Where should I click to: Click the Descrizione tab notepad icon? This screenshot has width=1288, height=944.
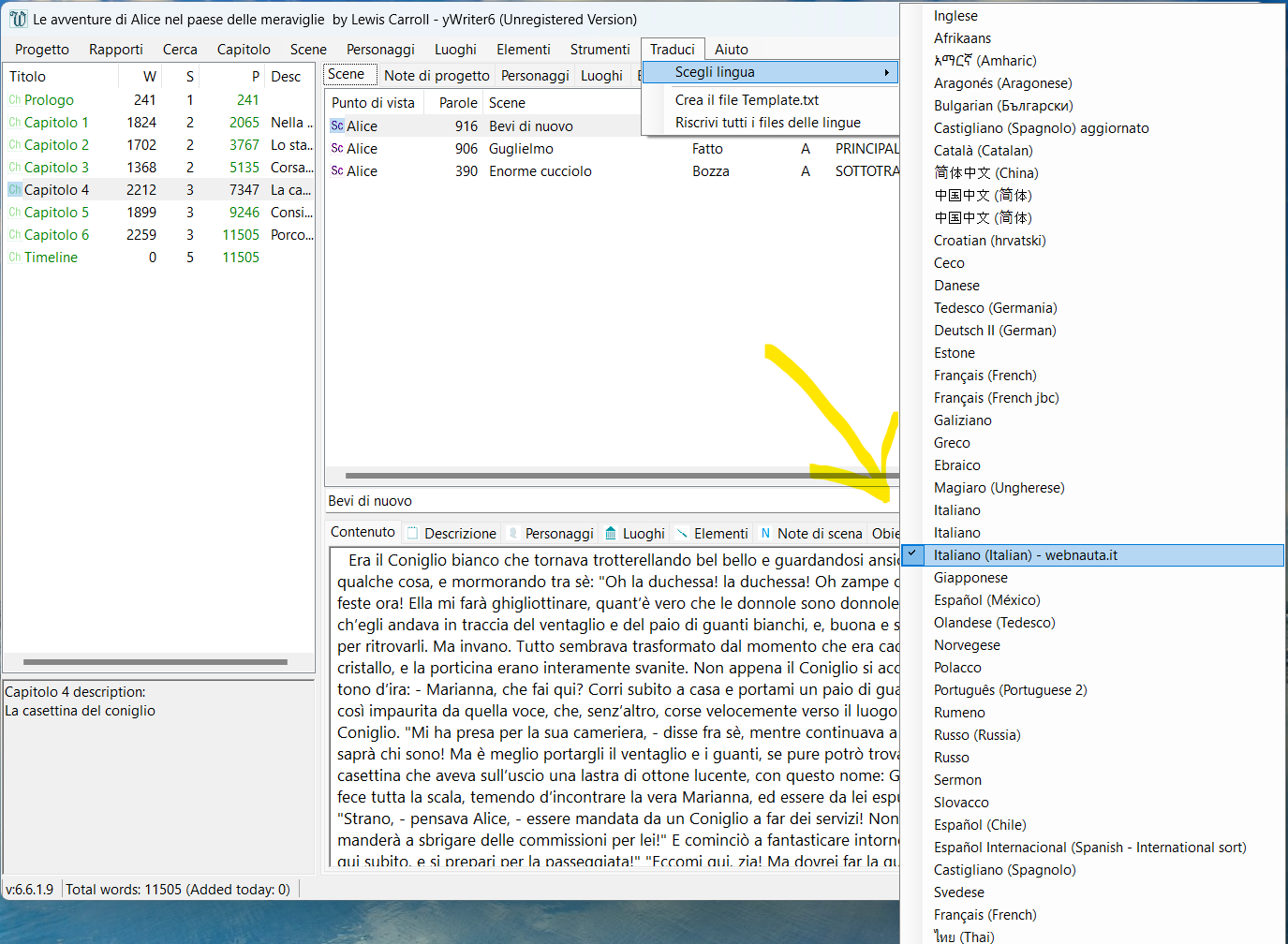tap(412, 533)
